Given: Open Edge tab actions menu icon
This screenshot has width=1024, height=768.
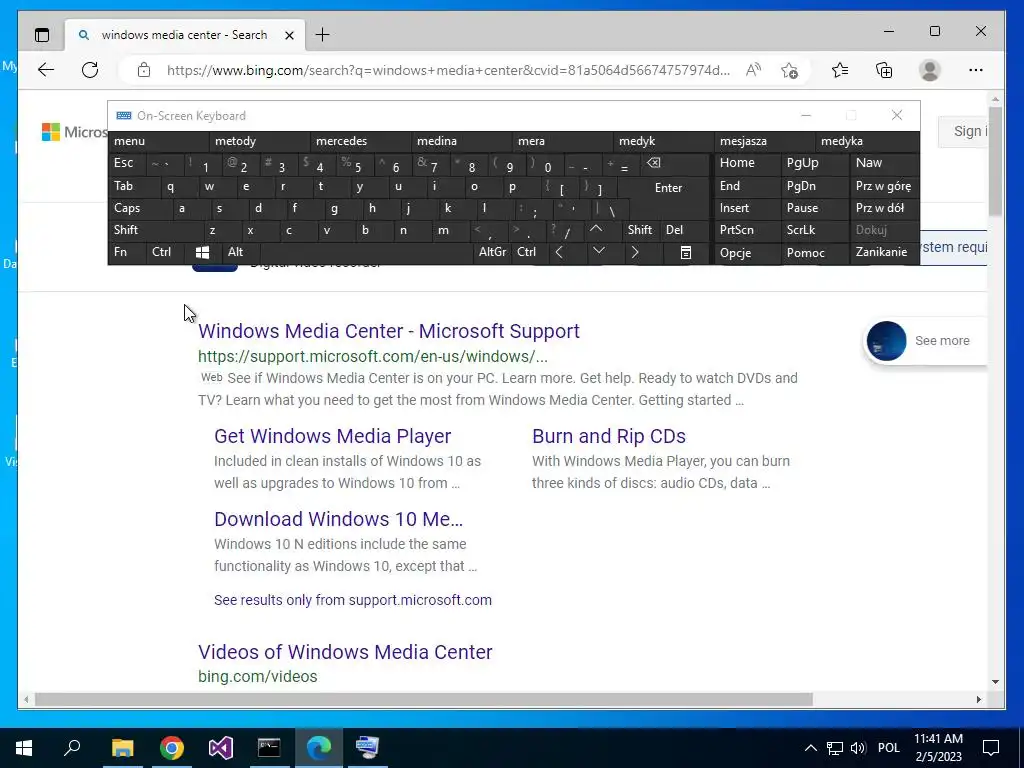Looking at the screenshot, I should click(42, 35).
